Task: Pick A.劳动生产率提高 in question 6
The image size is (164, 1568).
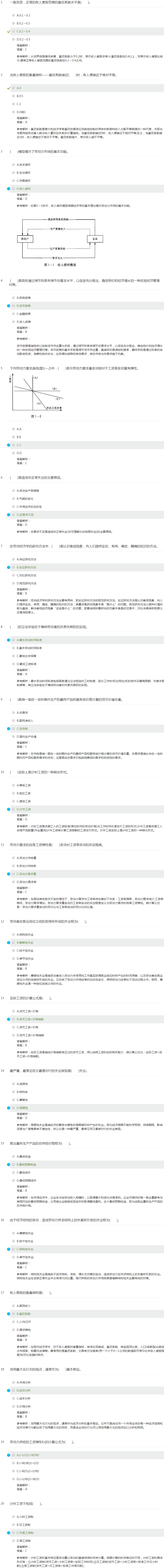Action: tap(28, 491)
